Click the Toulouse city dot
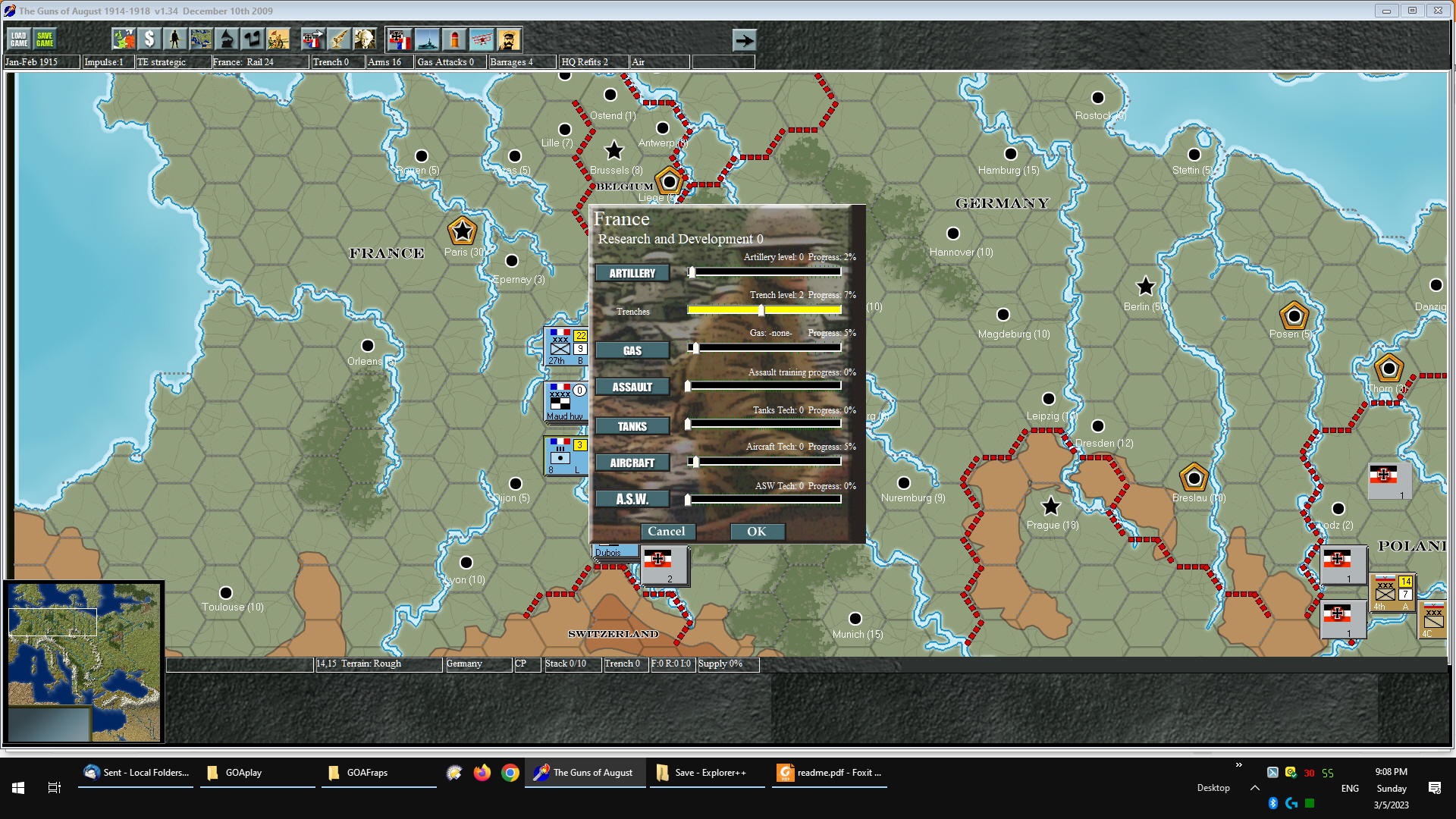The image size is (1456, 819). (x=226, y=593)
